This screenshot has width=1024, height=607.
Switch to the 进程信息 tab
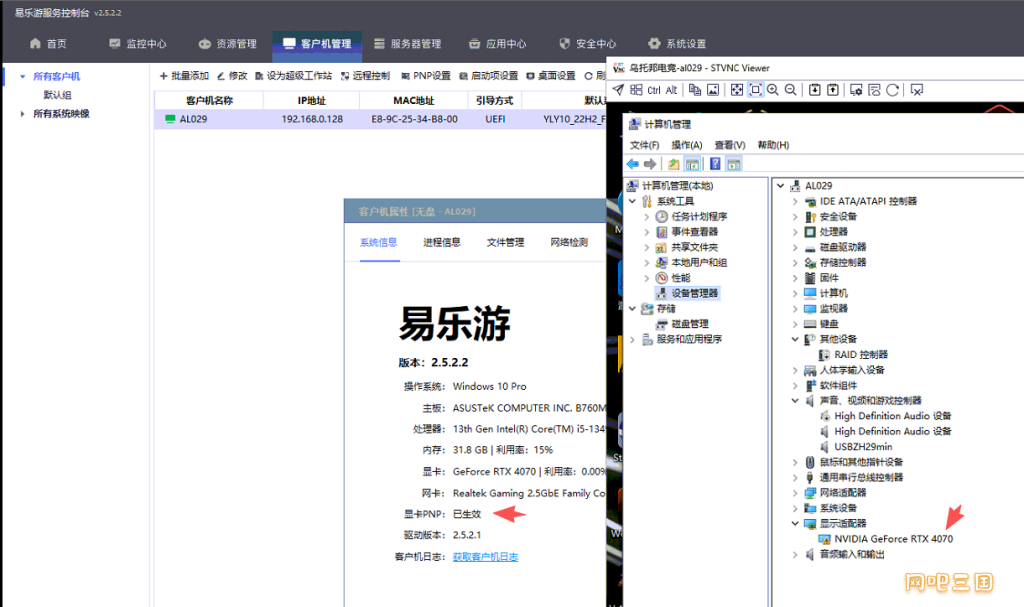click(441, 242)
